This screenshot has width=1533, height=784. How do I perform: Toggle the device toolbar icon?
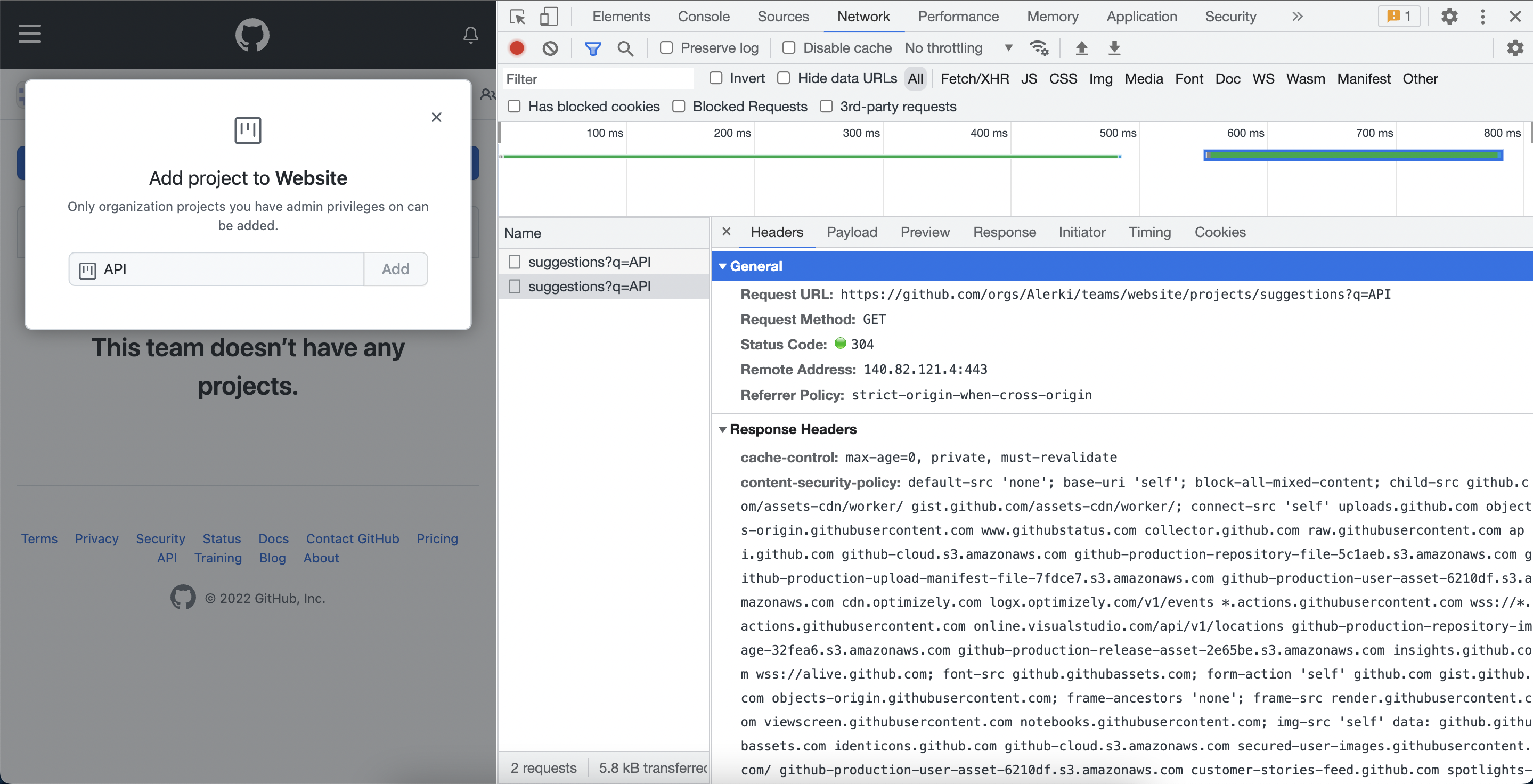[x=548, y=17]
